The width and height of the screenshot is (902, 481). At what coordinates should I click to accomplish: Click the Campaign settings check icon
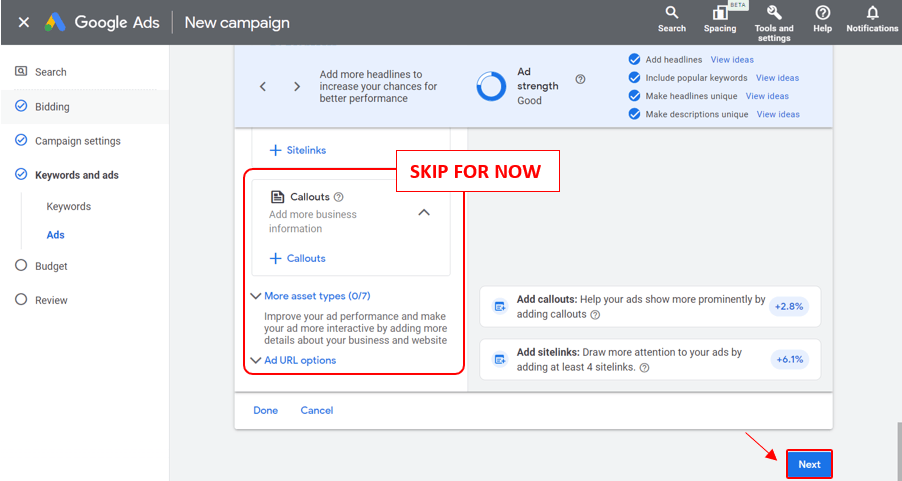[21, 140]
